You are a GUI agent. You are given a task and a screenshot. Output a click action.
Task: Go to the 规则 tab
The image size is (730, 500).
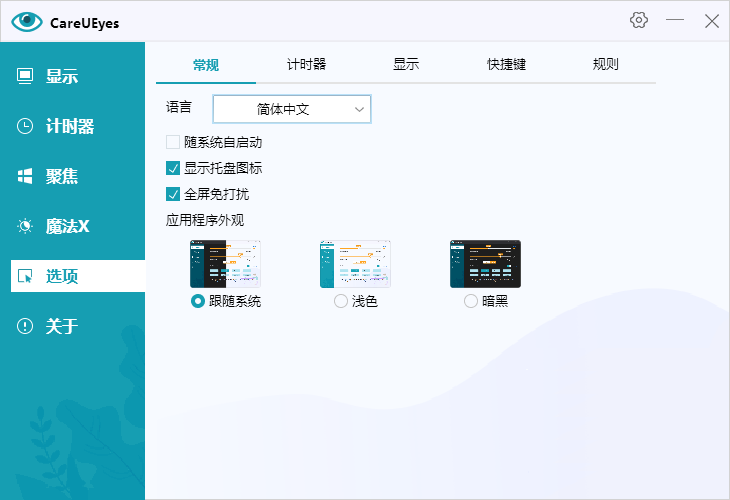606,65
